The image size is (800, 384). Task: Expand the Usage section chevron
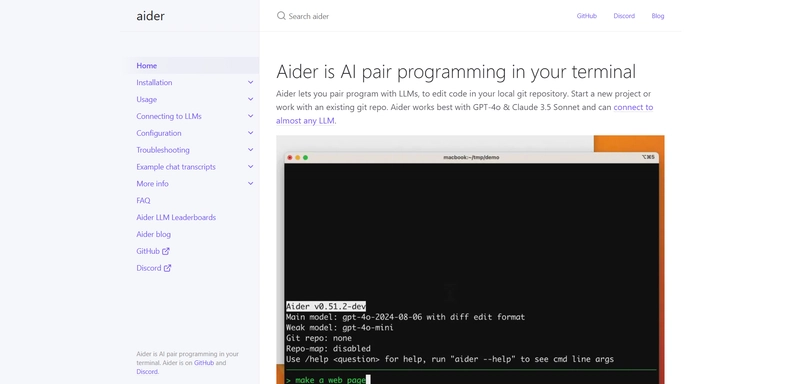(251, 99)
